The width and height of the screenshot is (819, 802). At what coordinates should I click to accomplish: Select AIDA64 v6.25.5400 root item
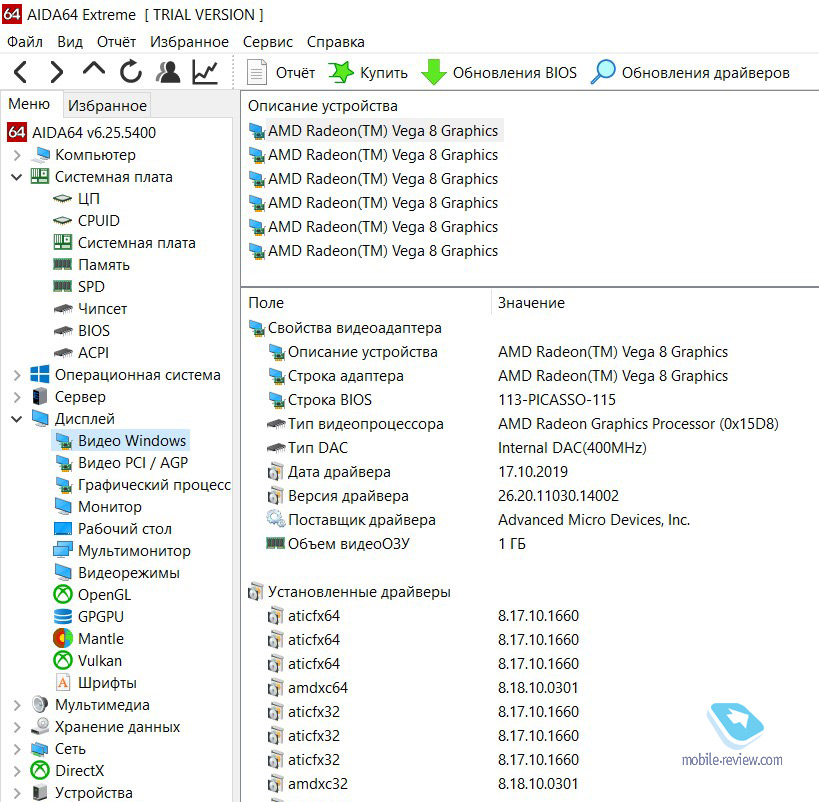tap(82, 132)
